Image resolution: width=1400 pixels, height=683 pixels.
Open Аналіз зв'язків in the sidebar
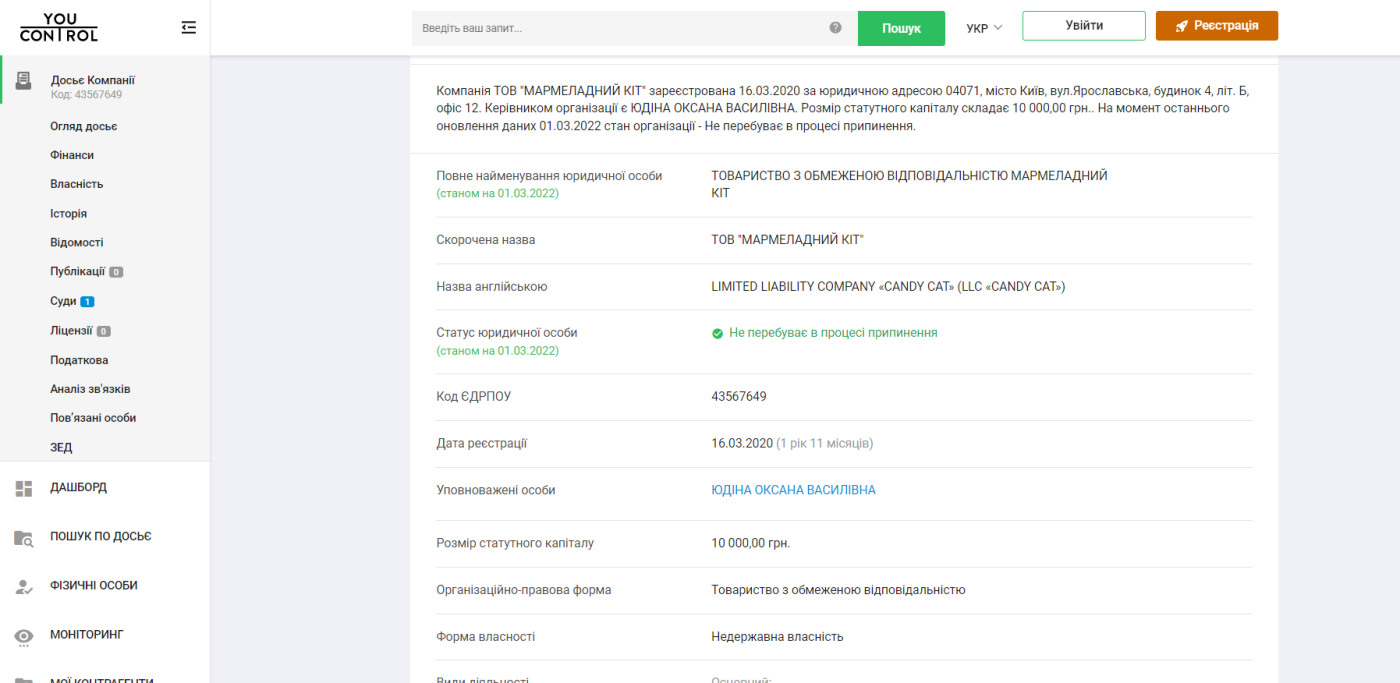pos(90,389)
